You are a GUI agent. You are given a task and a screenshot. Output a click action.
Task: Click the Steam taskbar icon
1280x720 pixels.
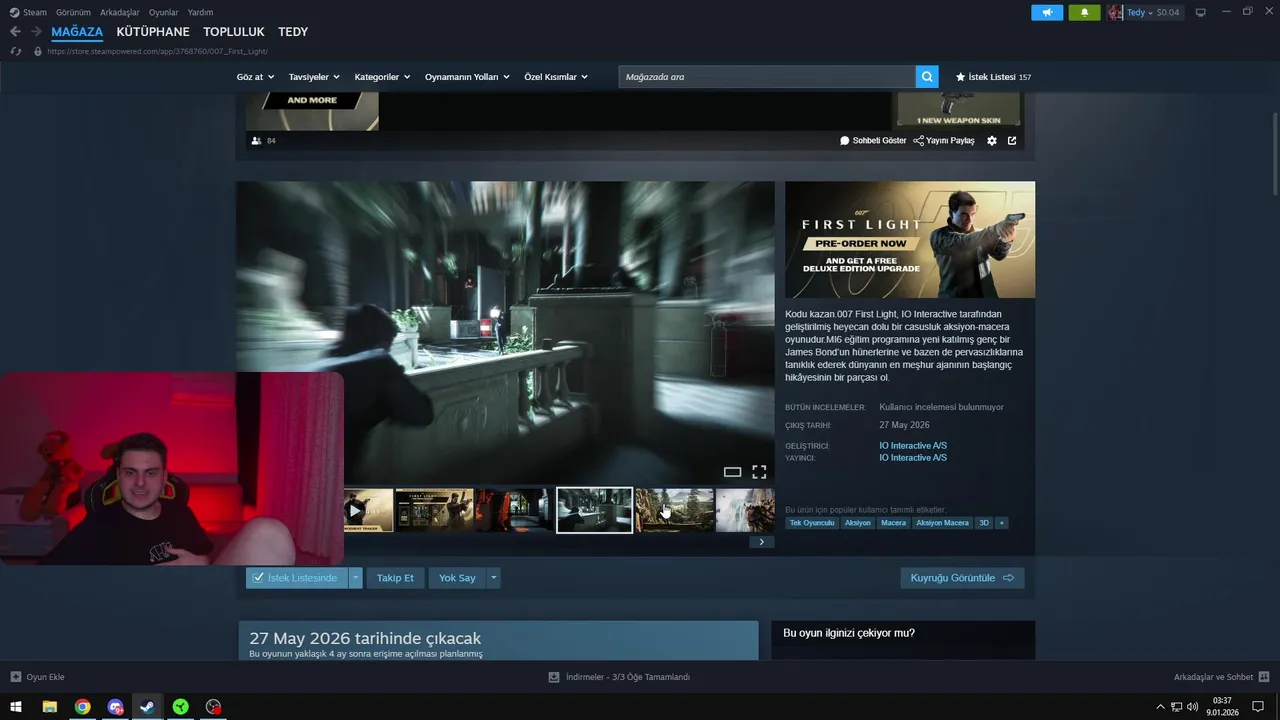coord(147,707)
